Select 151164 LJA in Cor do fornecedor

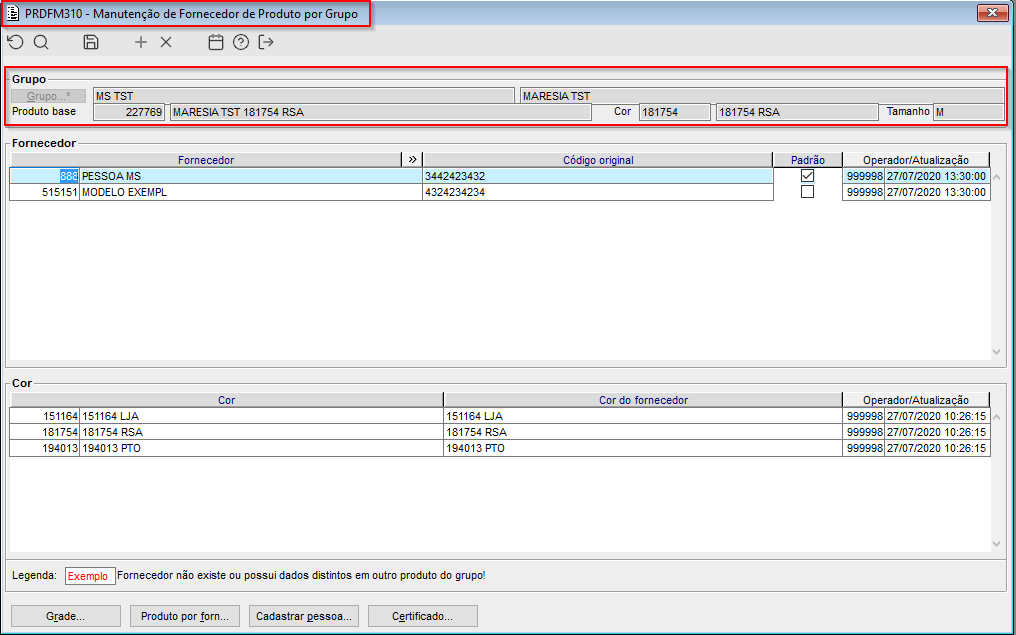pyautogui.click(x=643, y=416)
